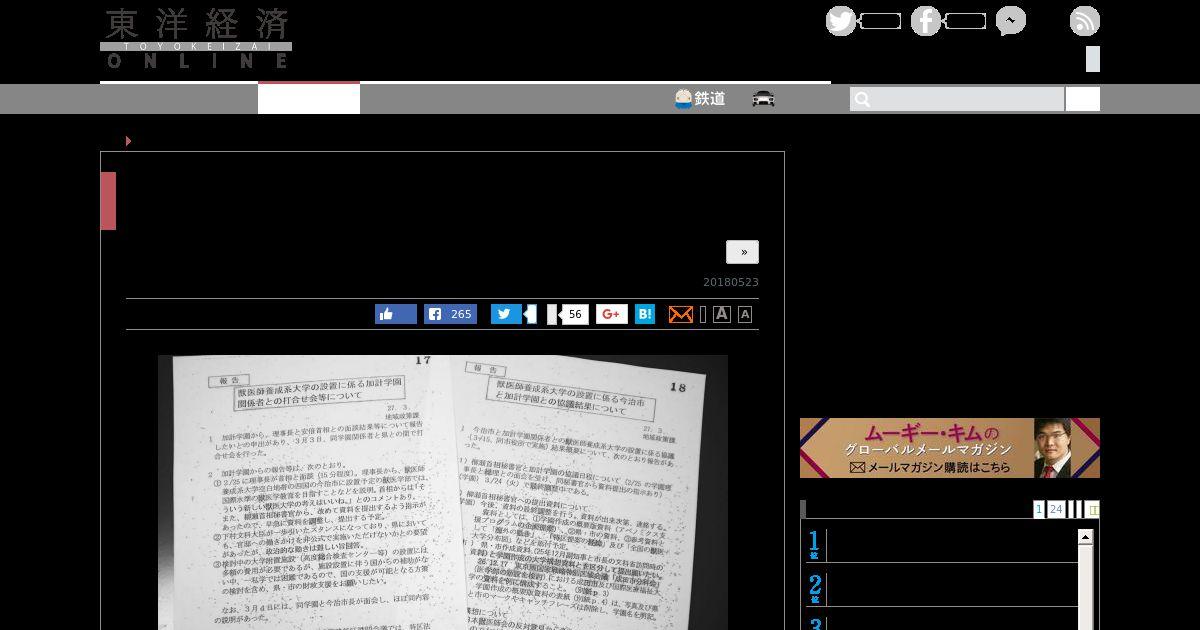Click the car icon in the nav bar
Viewport: 1200px width, 630px height.
point(764,99)
